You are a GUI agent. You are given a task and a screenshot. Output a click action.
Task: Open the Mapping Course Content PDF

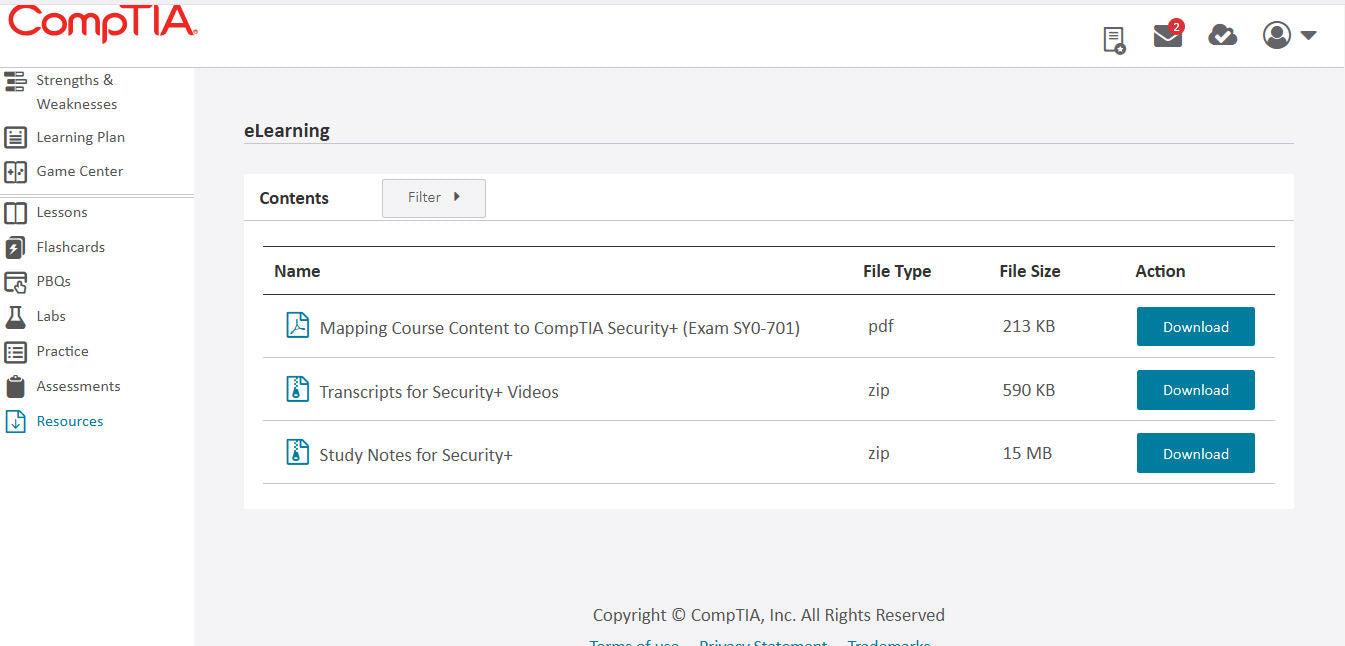559,327
